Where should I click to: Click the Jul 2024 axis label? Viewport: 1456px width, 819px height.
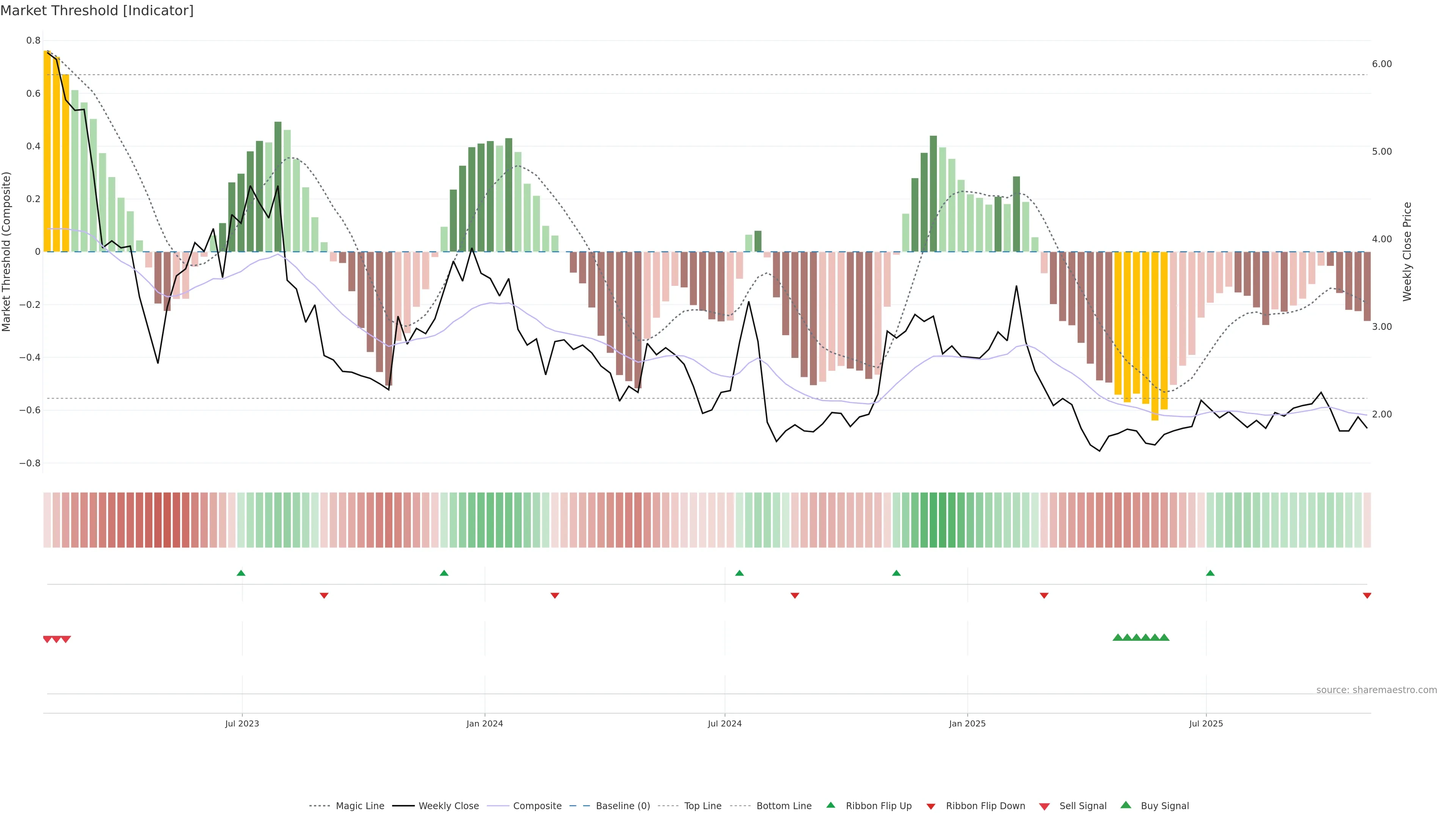[725, 723]
